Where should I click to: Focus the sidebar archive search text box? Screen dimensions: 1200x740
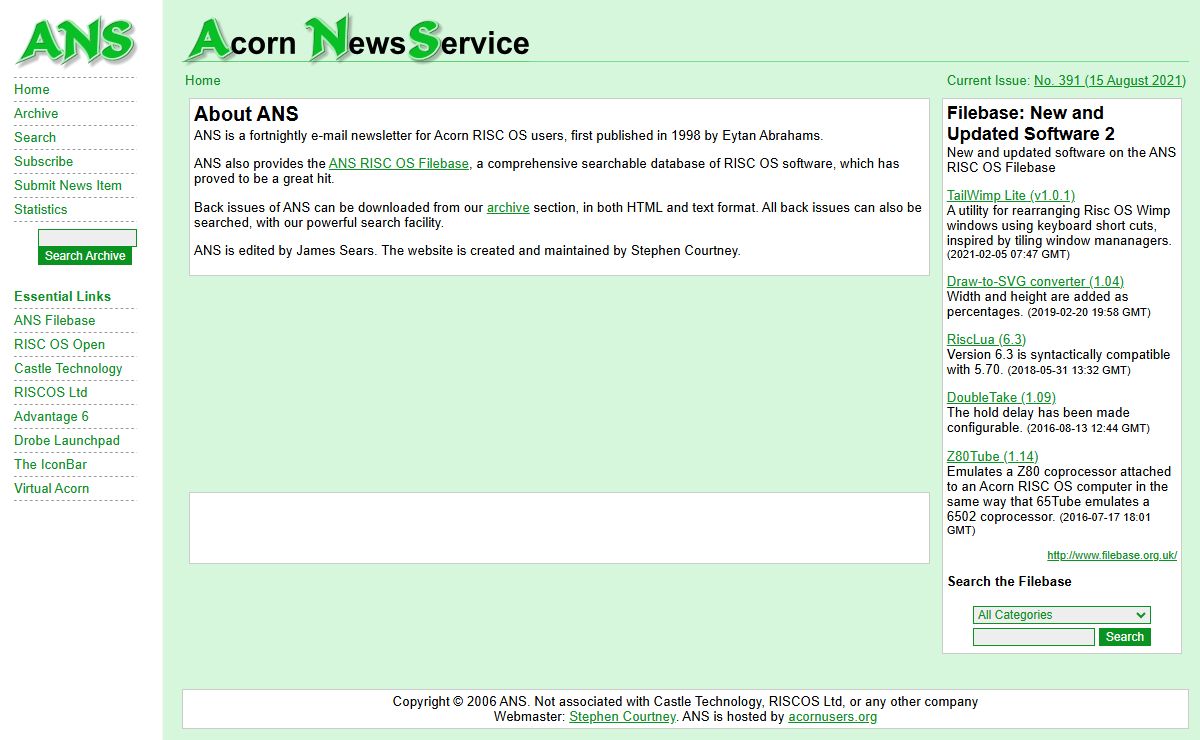(x=87, y=238)
